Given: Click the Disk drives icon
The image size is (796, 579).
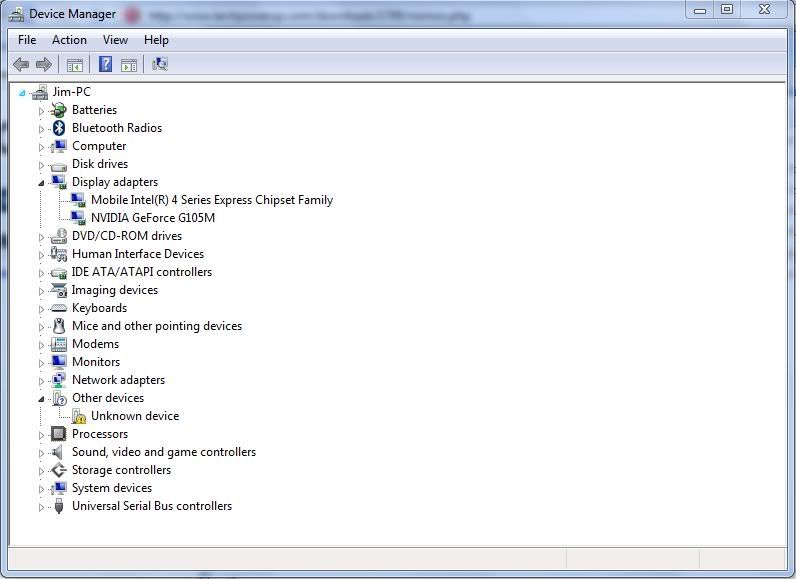Looking at the screenshot, I should (x=59, y=165).
